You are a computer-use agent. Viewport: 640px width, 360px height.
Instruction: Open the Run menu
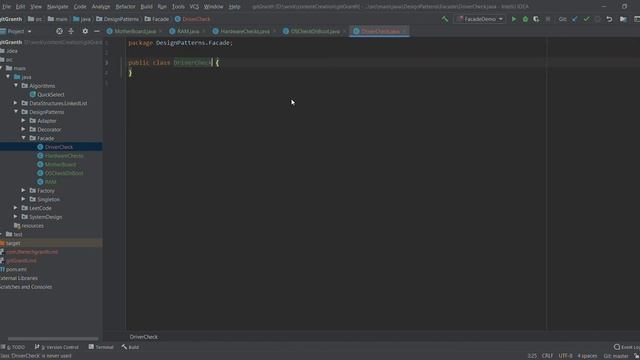click(162, 7)
